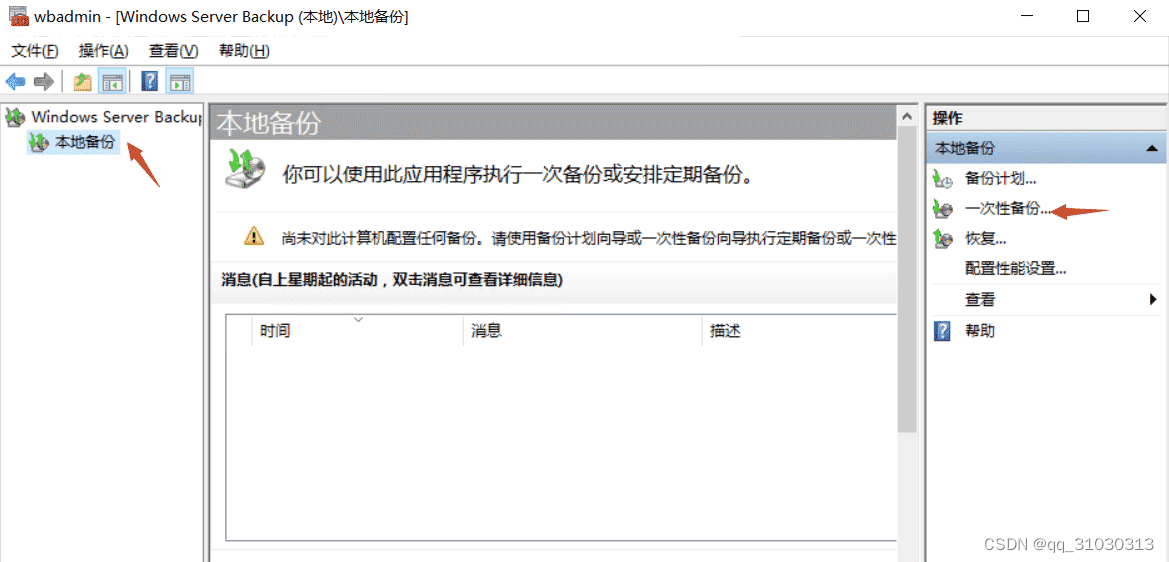Screen dimensions: 1169x562
Task: Click the 尚未对此计算机配置任何备份 warning text
Action: (x=589, y=239)
